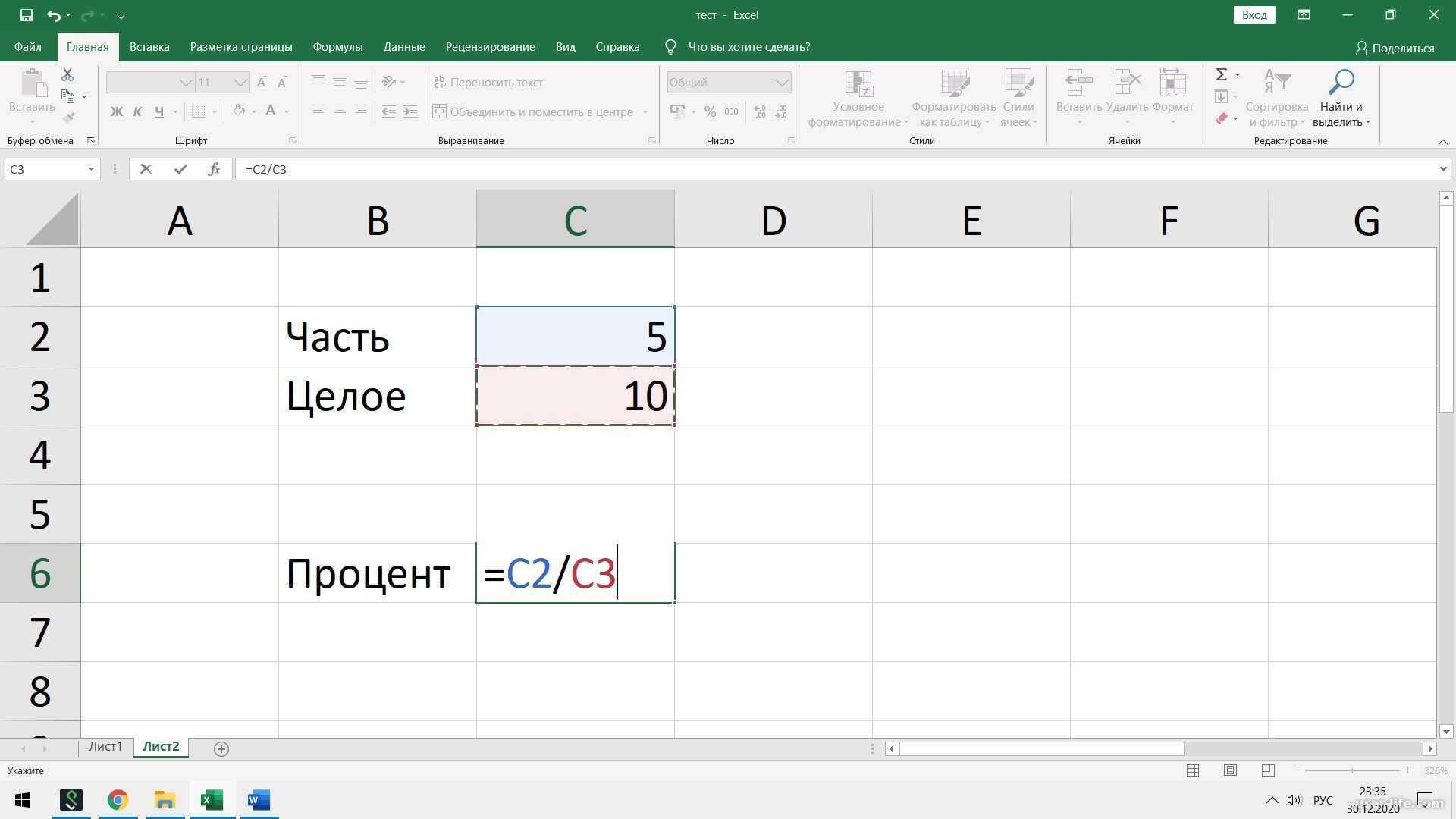Switch to the Формулы ribbon tab
The width and height of the screenshot is (1456, 819).
coord(337,47)
